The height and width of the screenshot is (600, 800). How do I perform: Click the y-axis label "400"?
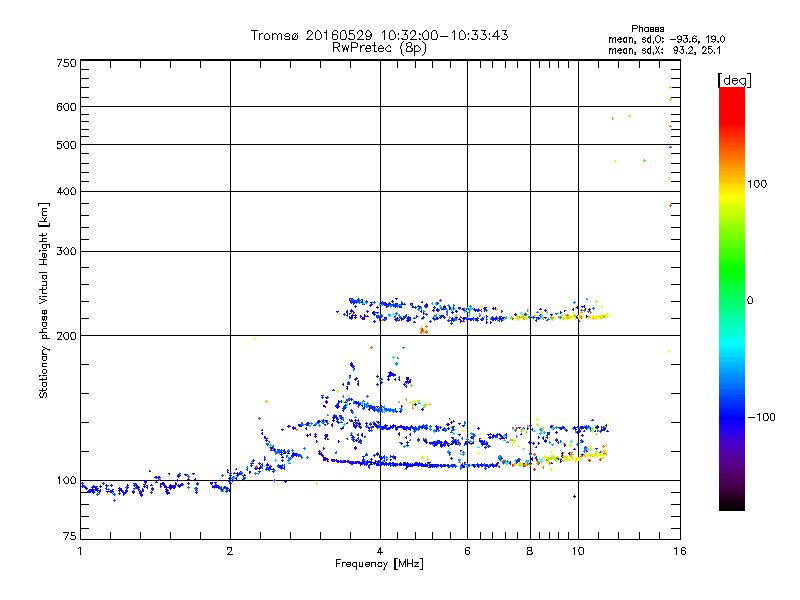point(67,191)
